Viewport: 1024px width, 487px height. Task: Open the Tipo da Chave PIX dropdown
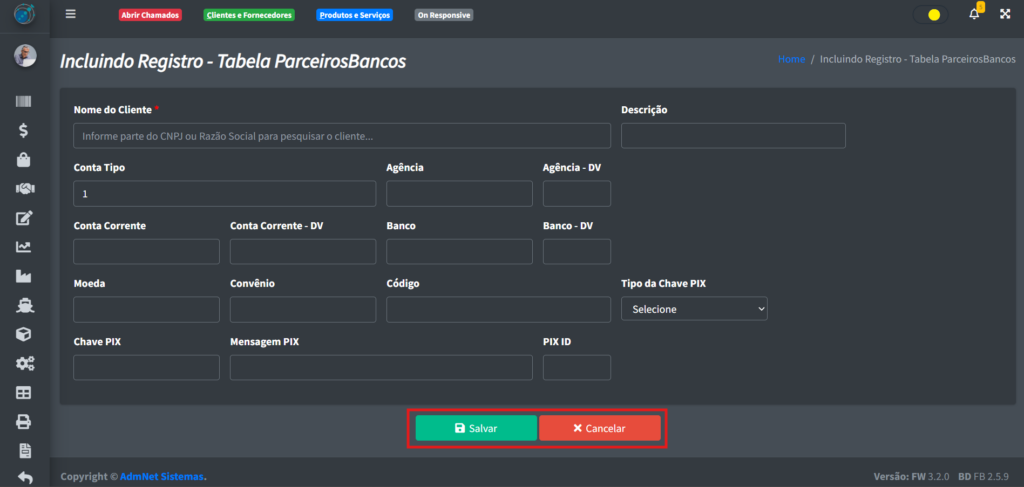click(x=694, y=309)
